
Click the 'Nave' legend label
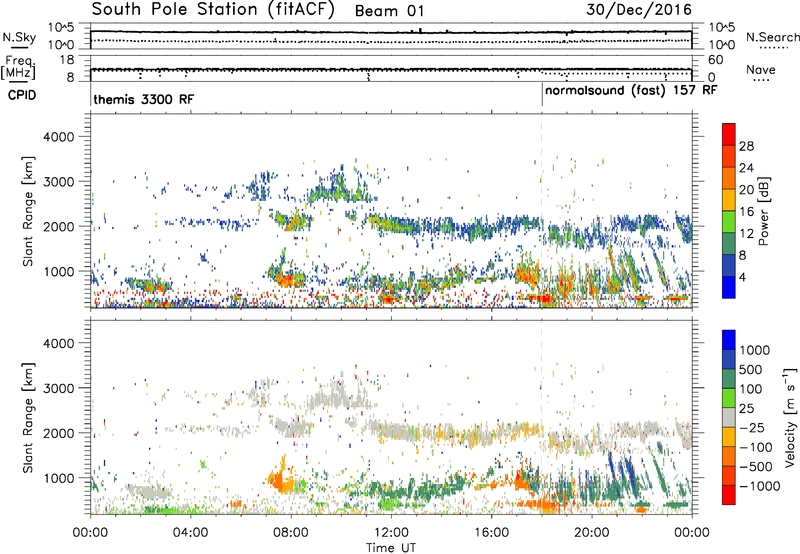click(x=760, y=69)
